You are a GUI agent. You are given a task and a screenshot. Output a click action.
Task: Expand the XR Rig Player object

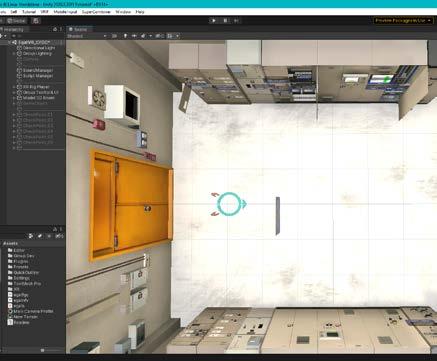[14, 87]
